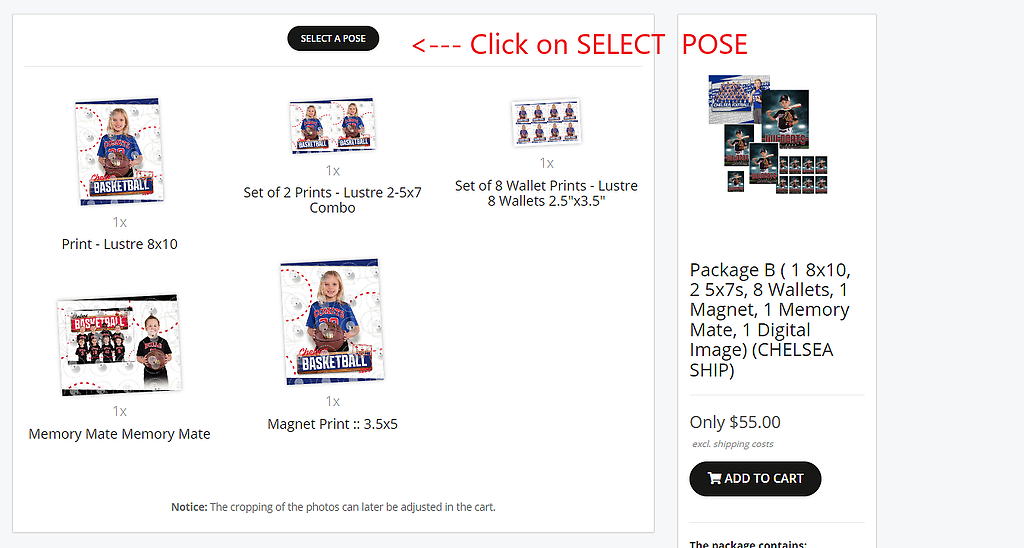The image size is (1024, 548).
Task: Open the Memory Mate thumbnail image
Action: 119,344
